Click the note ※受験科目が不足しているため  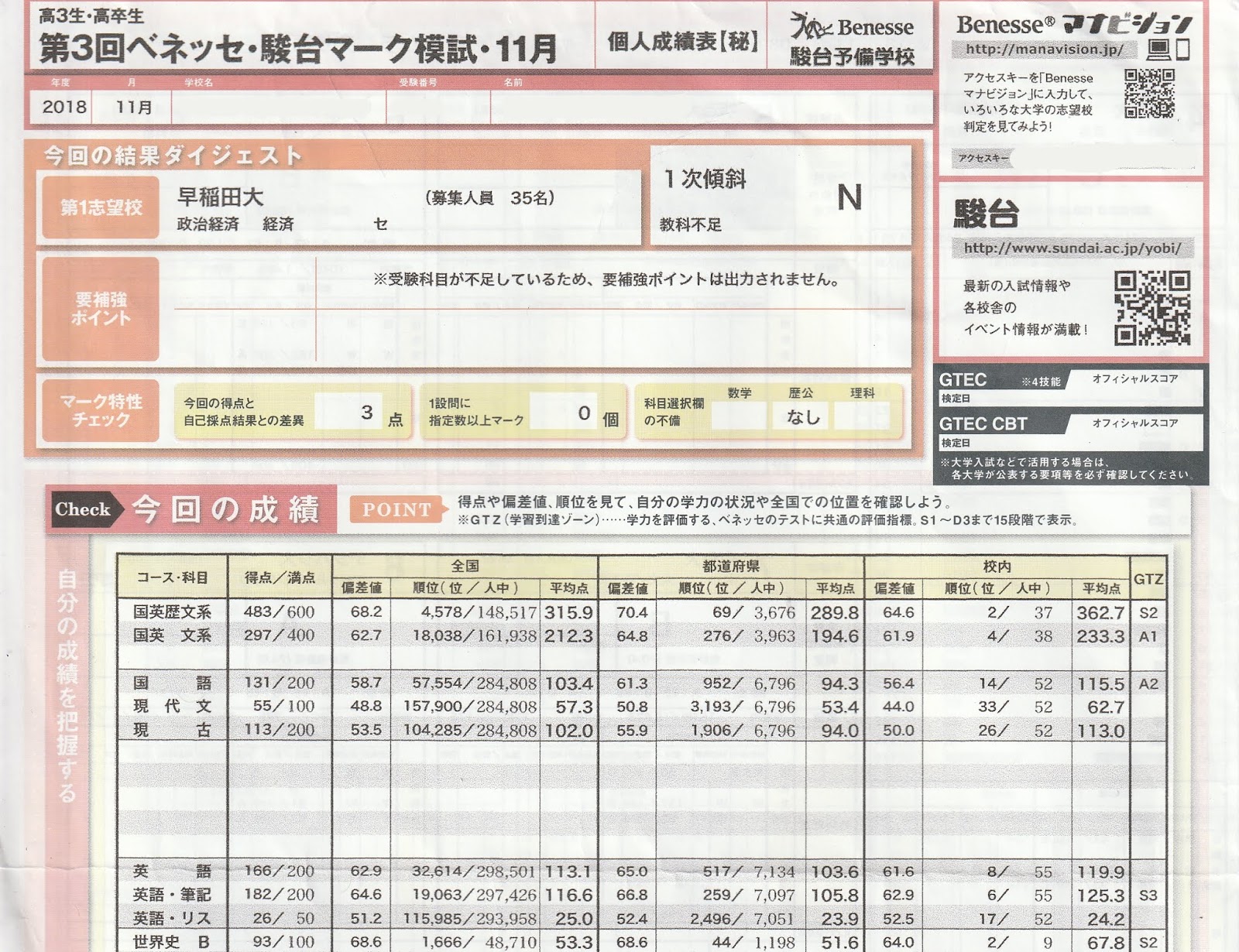(607, 279)
